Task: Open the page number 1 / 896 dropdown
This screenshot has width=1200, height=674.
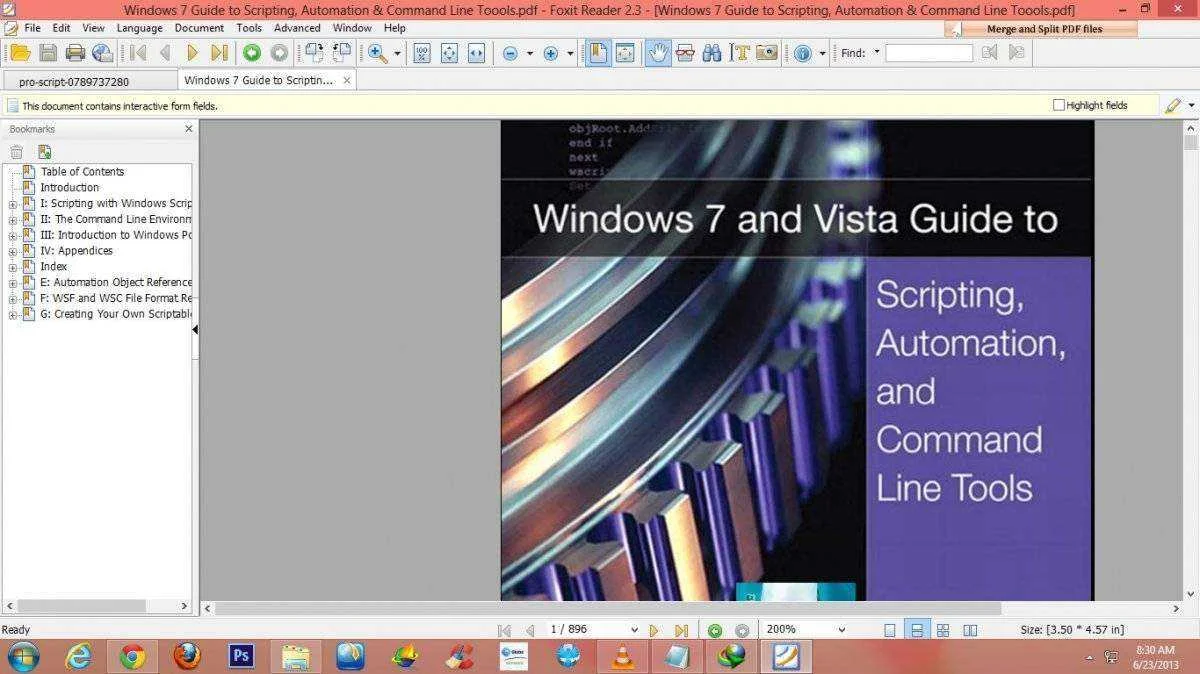Action: [634, 630]
